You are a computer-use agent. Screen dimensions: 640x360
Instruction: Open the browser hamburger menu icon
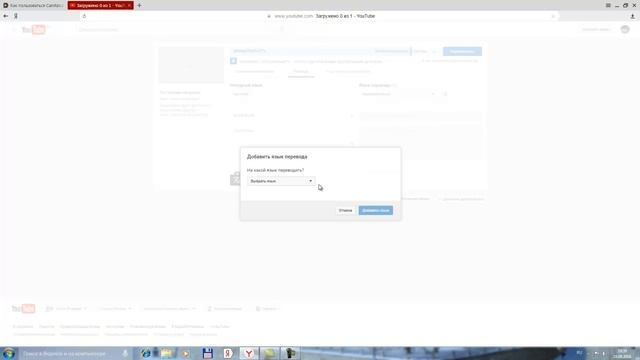coord(608,5)
